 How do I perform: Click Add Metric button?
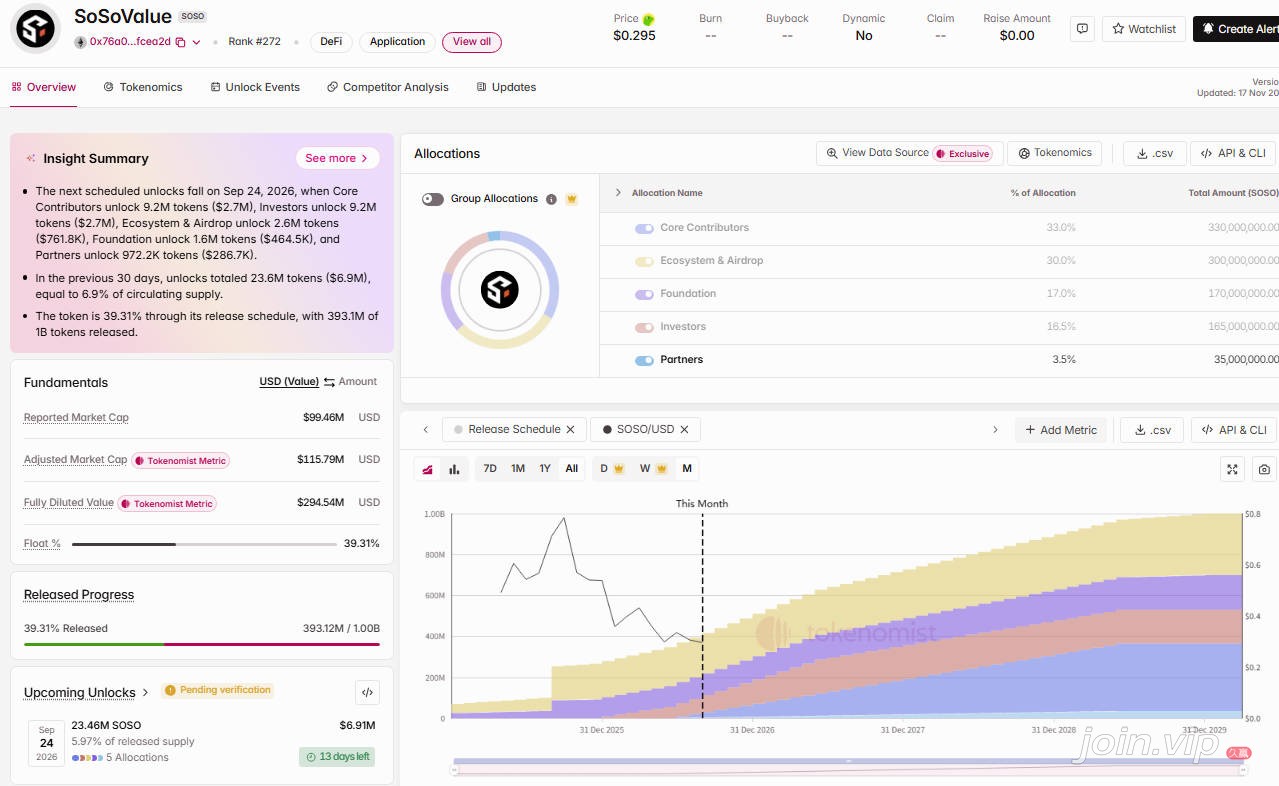[x=1061, y=430]
